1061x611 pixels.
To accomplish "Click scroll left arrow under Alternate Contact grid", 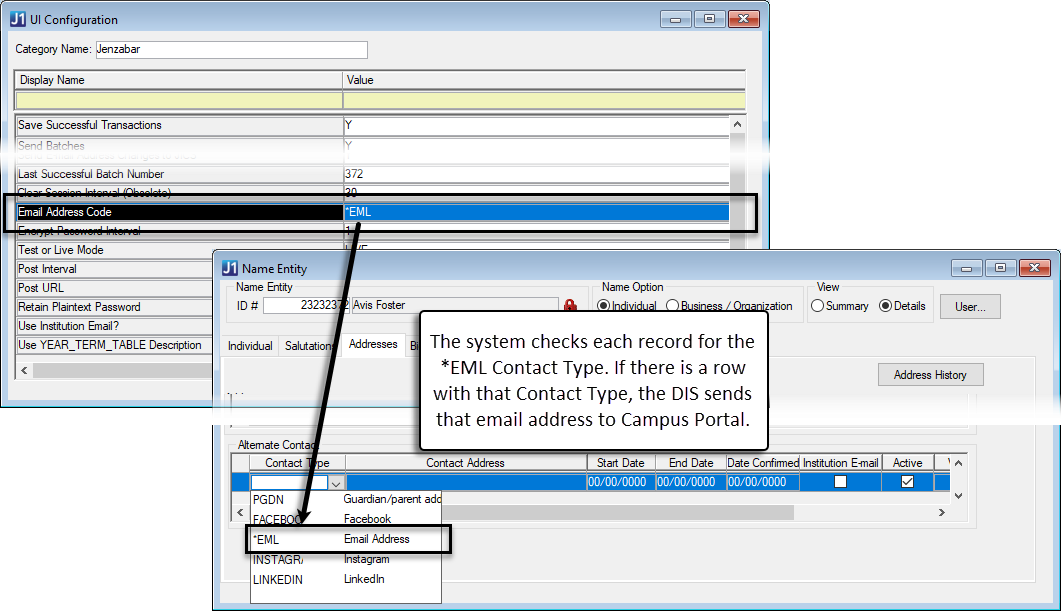I will click(x=240, y=512).
